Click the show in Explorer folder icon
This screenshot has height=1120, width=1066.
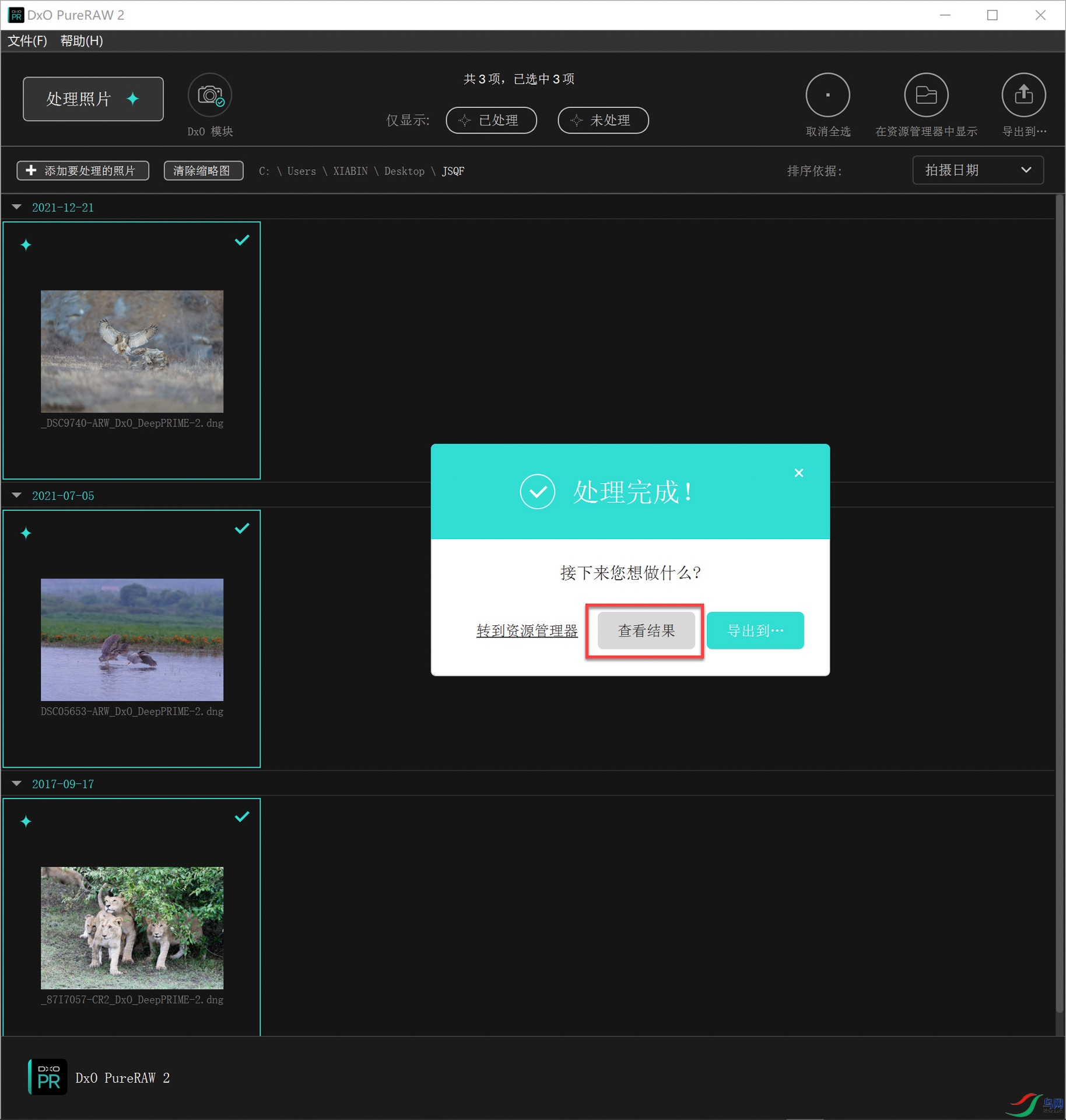click(925, 95)
